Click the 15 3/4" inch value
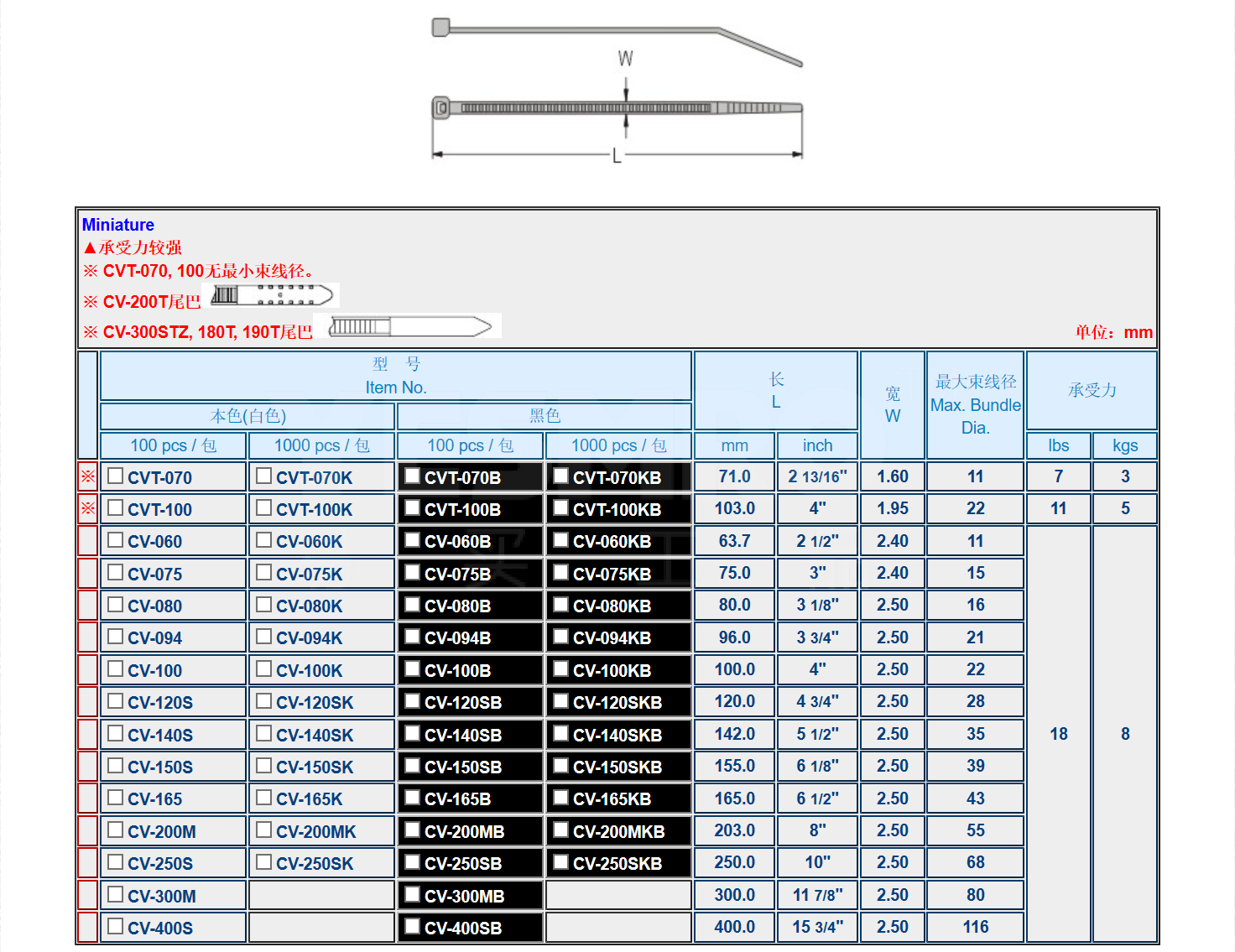The height and width of the screenshot is (952, 1235). point(818,927)
